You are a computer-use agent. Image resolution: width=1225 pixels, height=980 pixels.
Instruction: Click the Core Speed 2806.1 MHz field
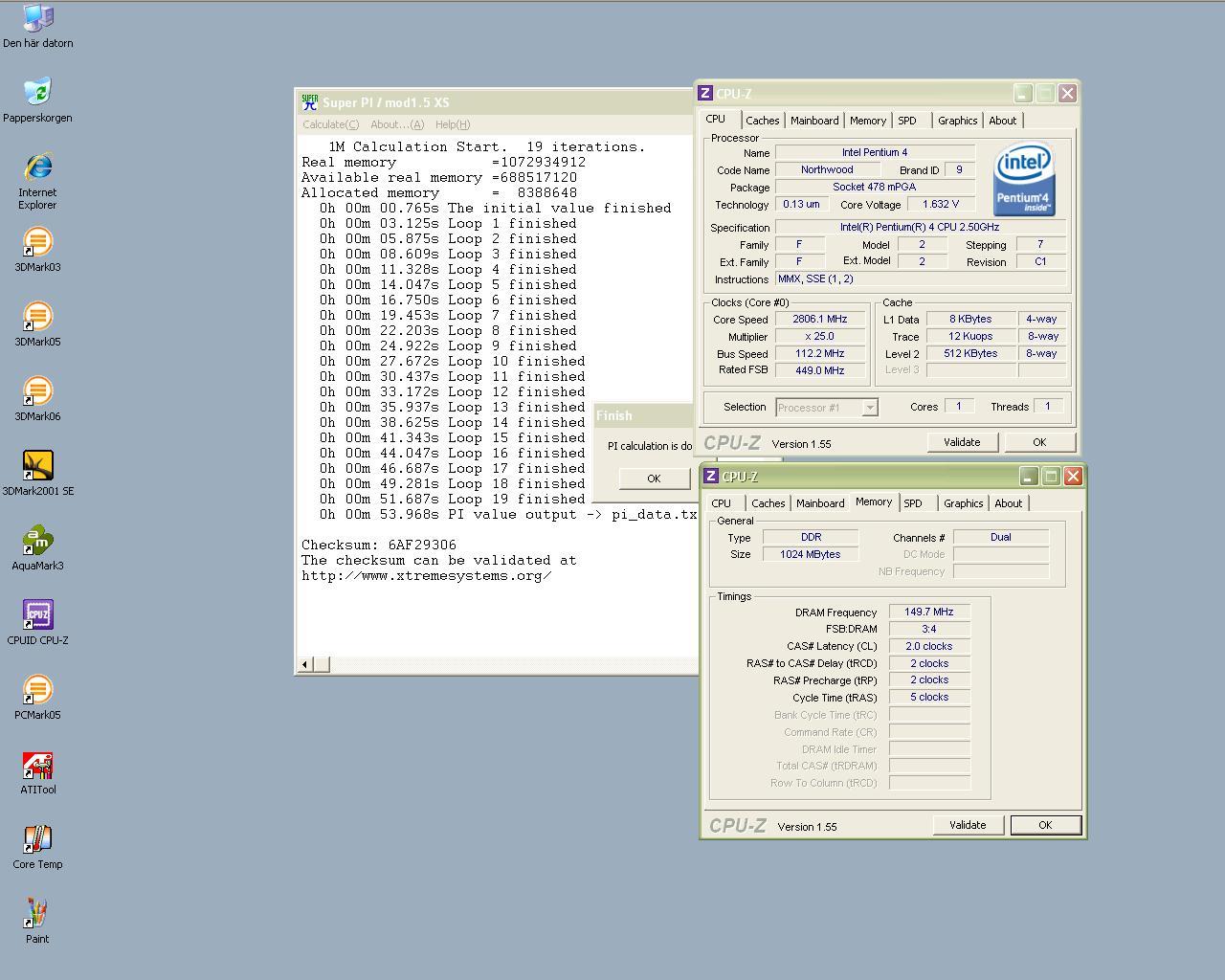tap(820, 320)
